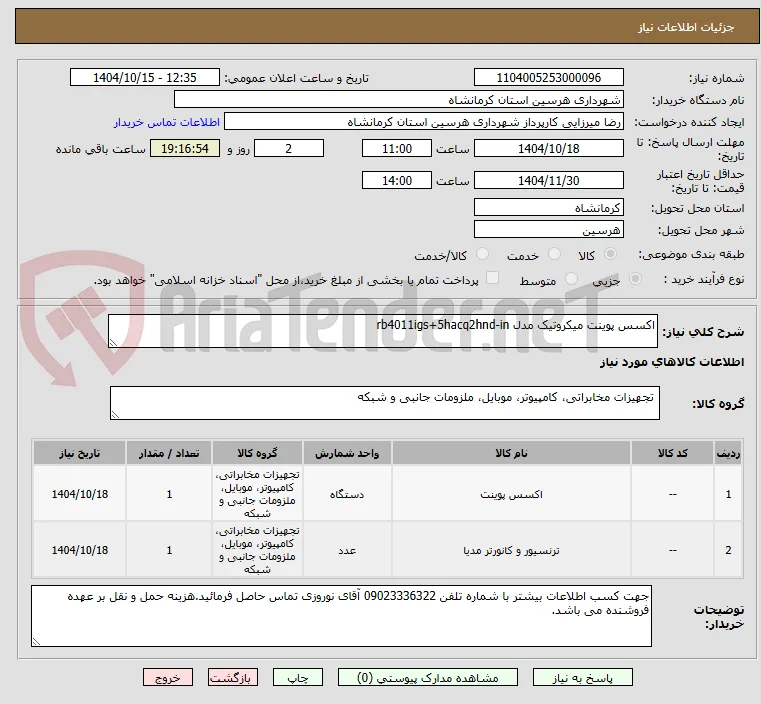Click the واحد شمارش column header
This screenshot has height=704, width=761.
[347, 453]
